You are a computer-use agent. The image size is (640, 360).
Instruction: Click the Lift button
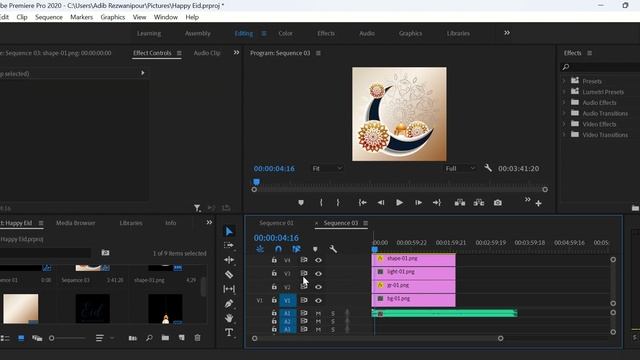pyautogui.click(x=460, y=202)
